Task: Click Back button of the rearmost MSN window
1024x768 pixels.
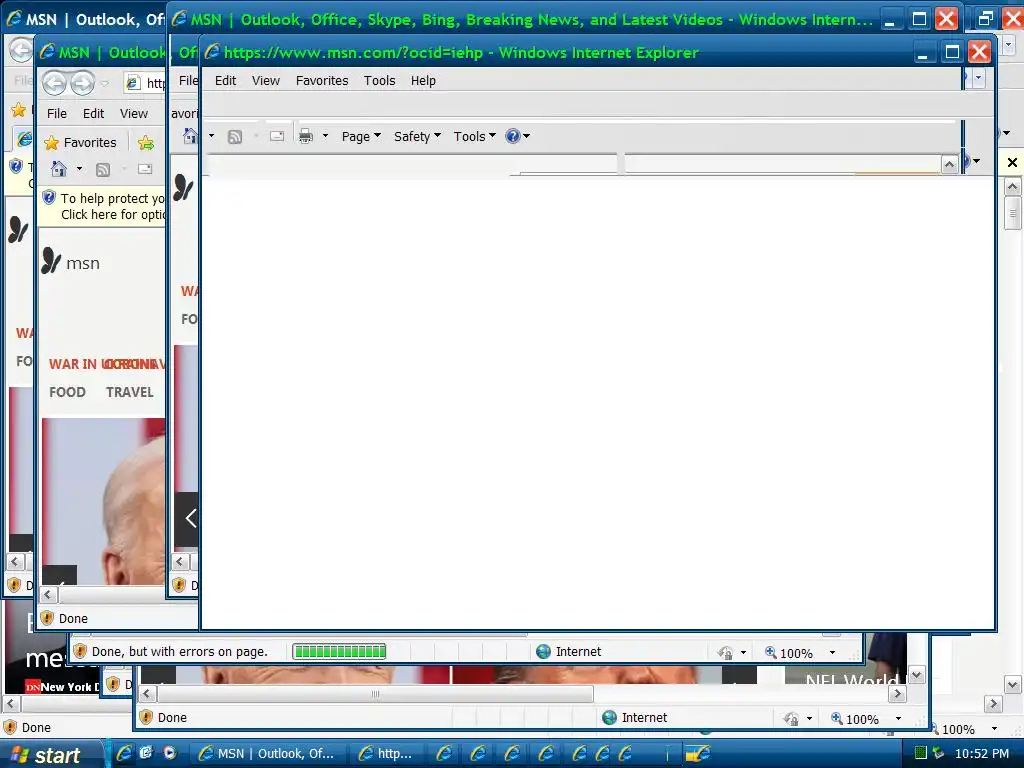Action: [x=21, y=50]
